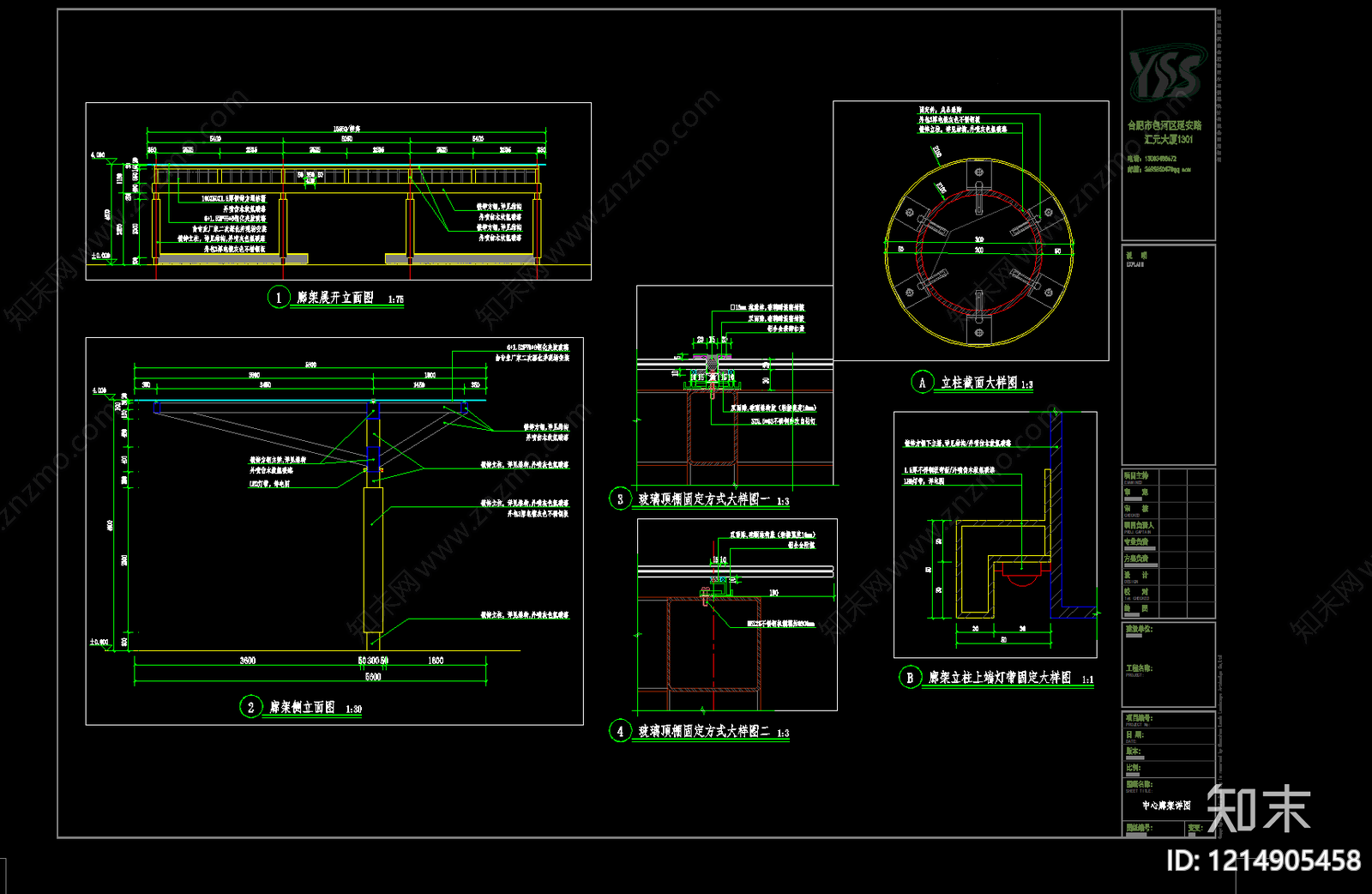Click the 中心廊架详图 sheet title

[1166, 806]
